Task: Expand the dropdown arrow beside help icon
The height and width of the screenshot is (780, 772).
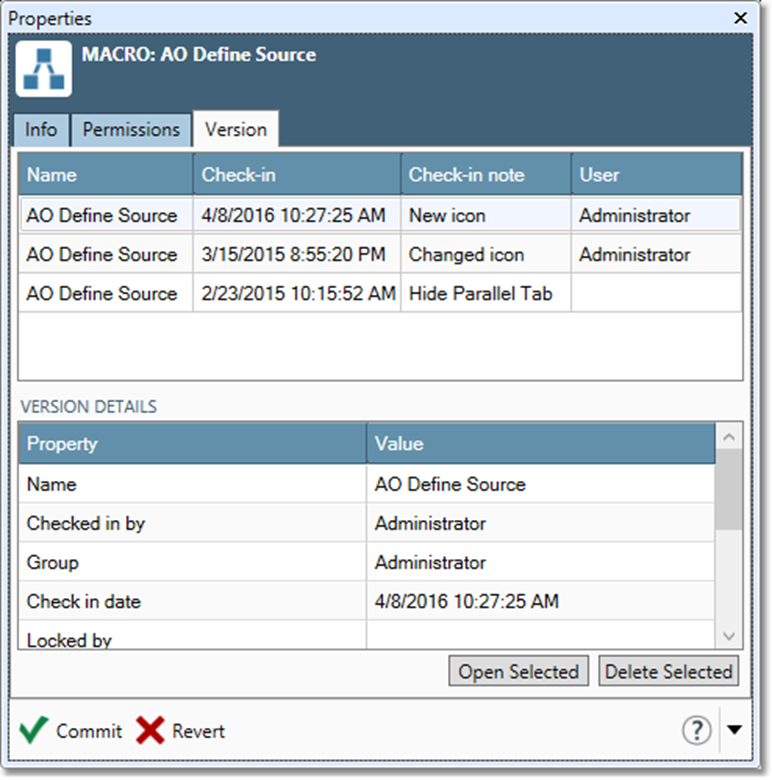Action: point(735,730)
